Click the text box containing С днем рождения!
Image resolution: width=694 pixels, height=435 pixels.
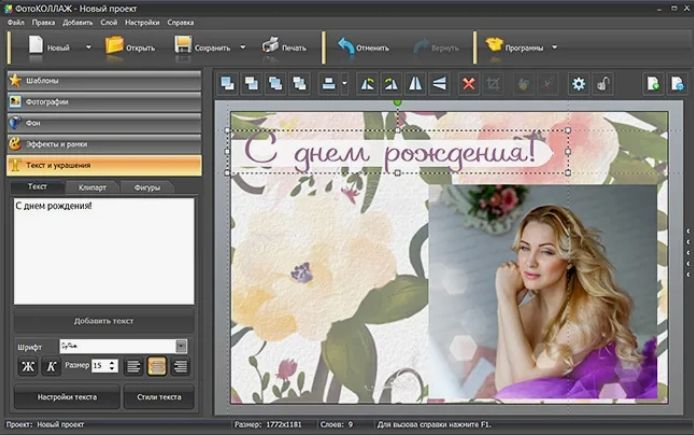pos(103,250)
